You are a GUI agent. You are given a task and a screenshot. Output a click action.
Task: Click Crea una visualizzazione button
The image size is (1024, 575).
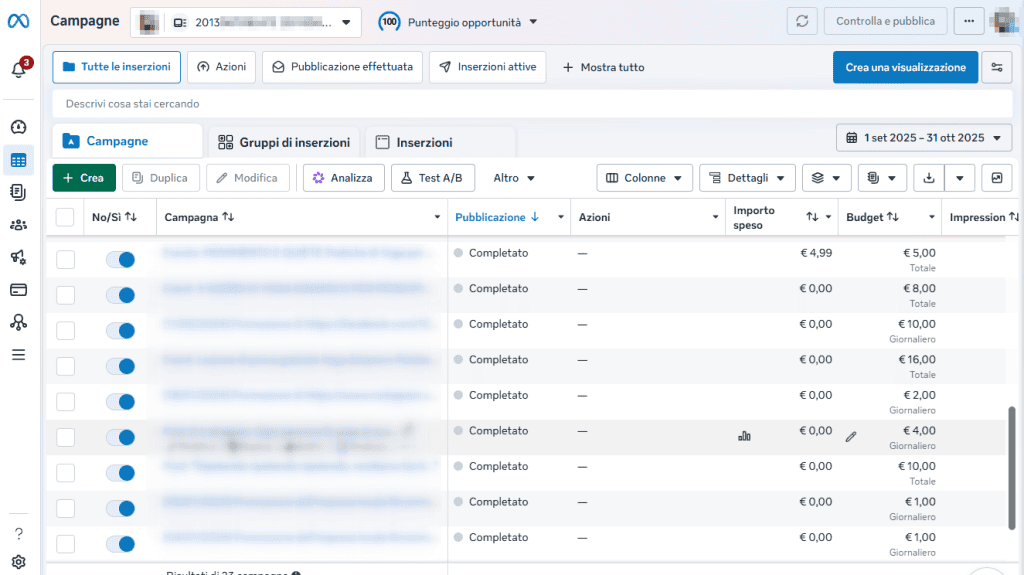[905, 67]
